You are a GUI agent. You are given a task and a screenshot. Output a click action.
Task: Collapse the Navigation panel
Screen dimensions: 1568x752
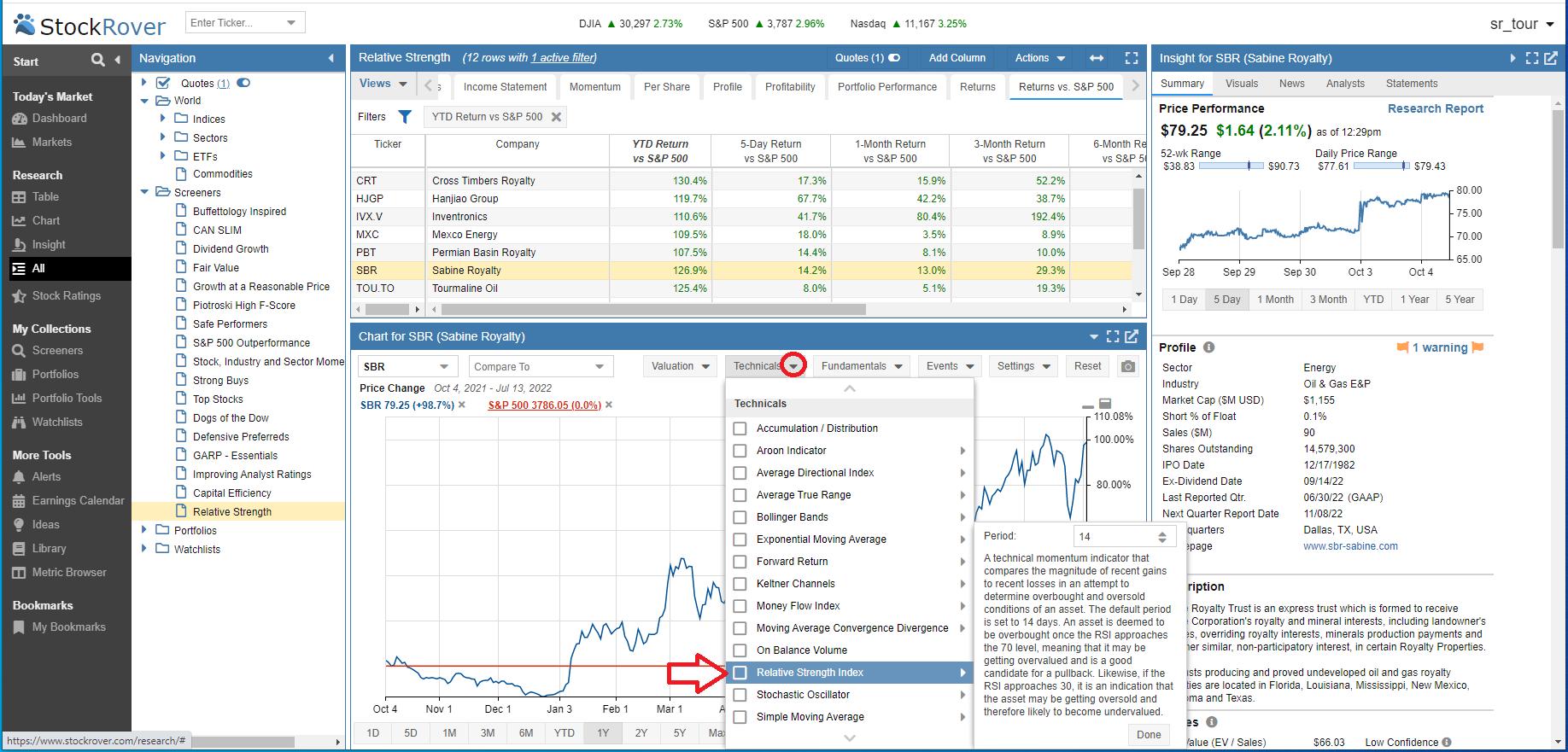[x=331, y=58]
